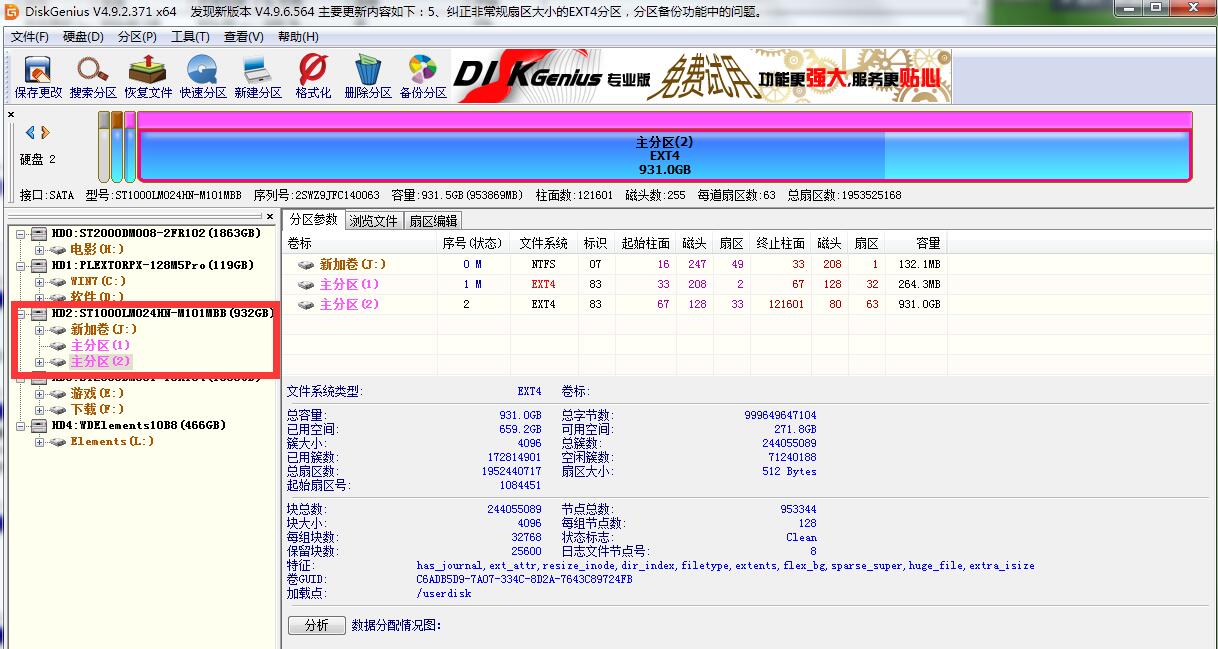The width and height of the screenshot is (1218, 649).
Task: Expand the 下载(F:) tree node
Action: pyautogui.click(x=40, y=409)
